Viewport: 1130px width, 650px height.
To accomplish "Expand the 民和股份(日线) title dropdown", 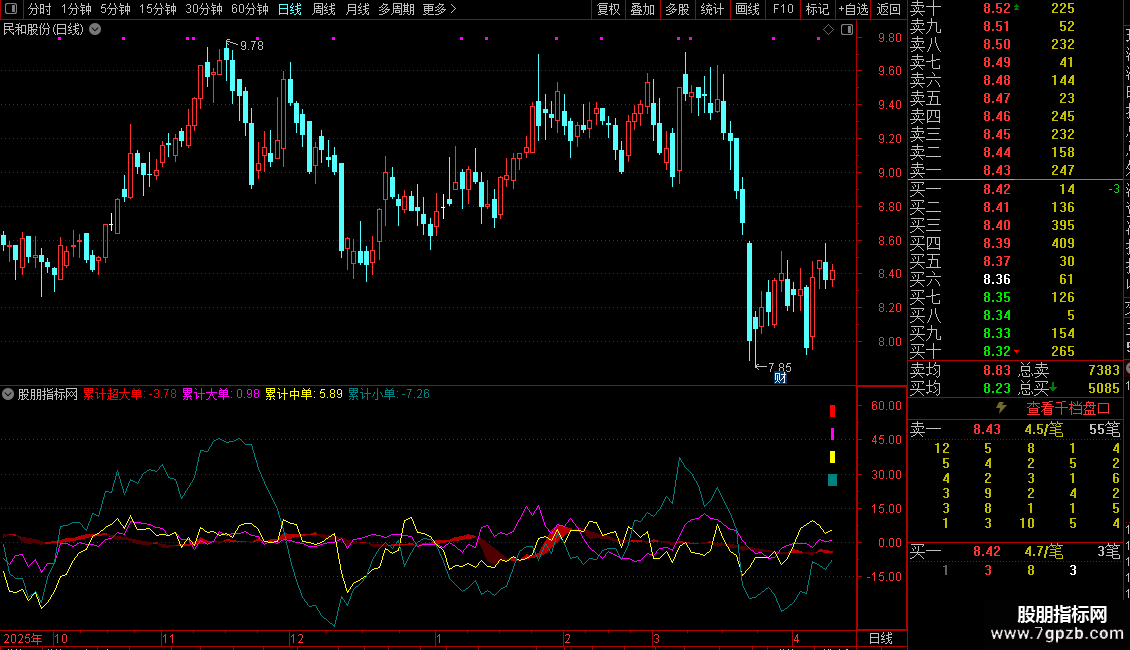I will coord(95,29).
